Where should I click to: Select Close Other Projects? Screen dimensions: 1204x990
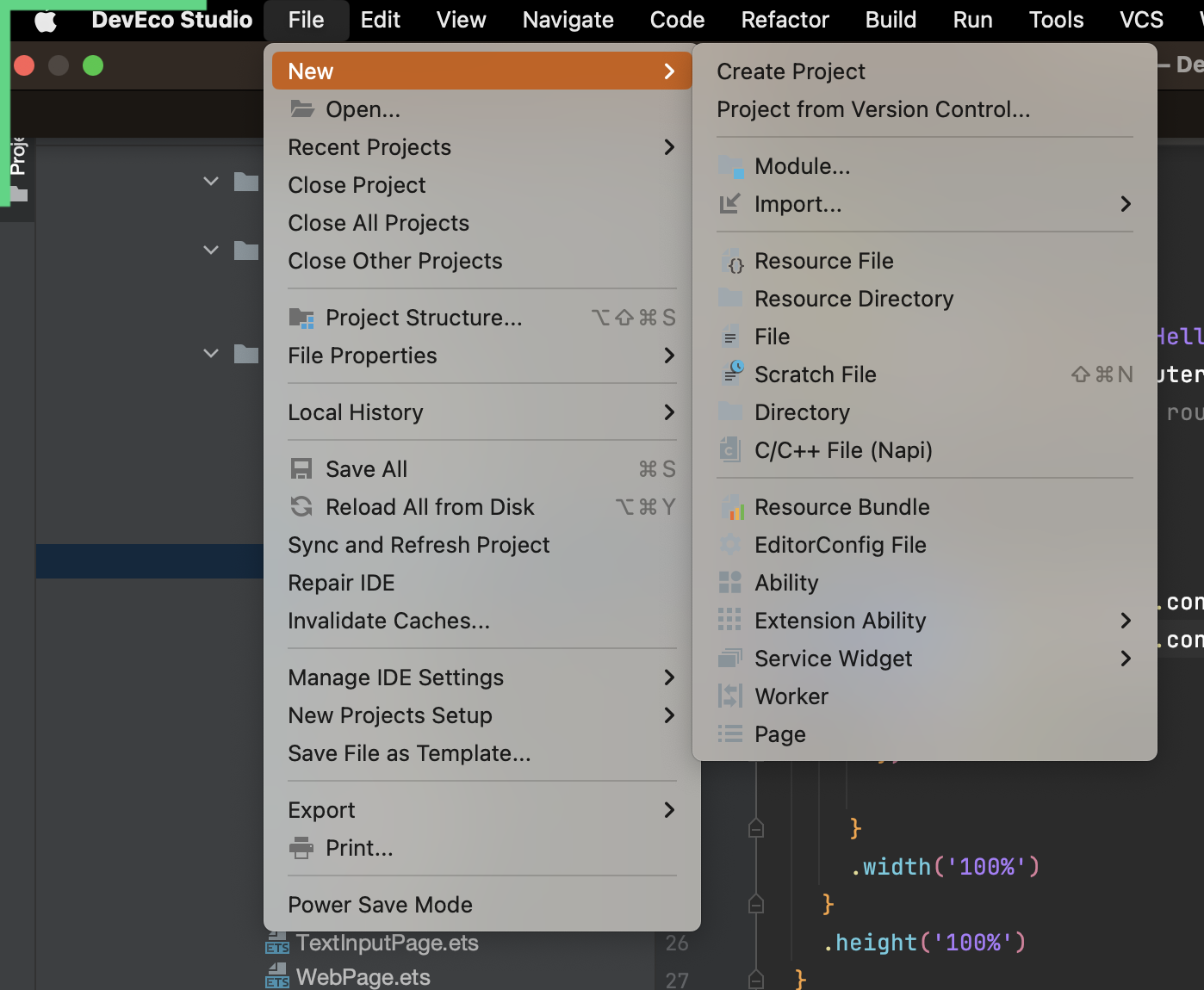(x=482, y=261)
